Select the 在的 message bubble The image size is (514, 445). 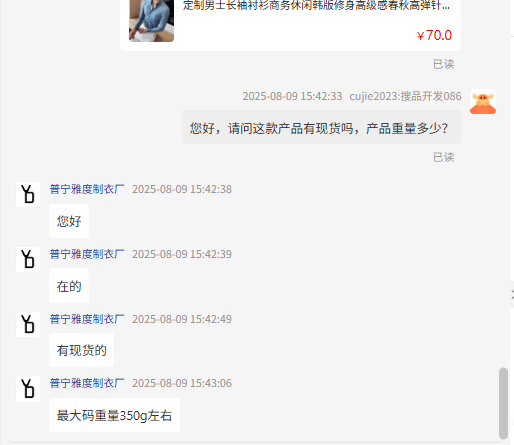69,286
